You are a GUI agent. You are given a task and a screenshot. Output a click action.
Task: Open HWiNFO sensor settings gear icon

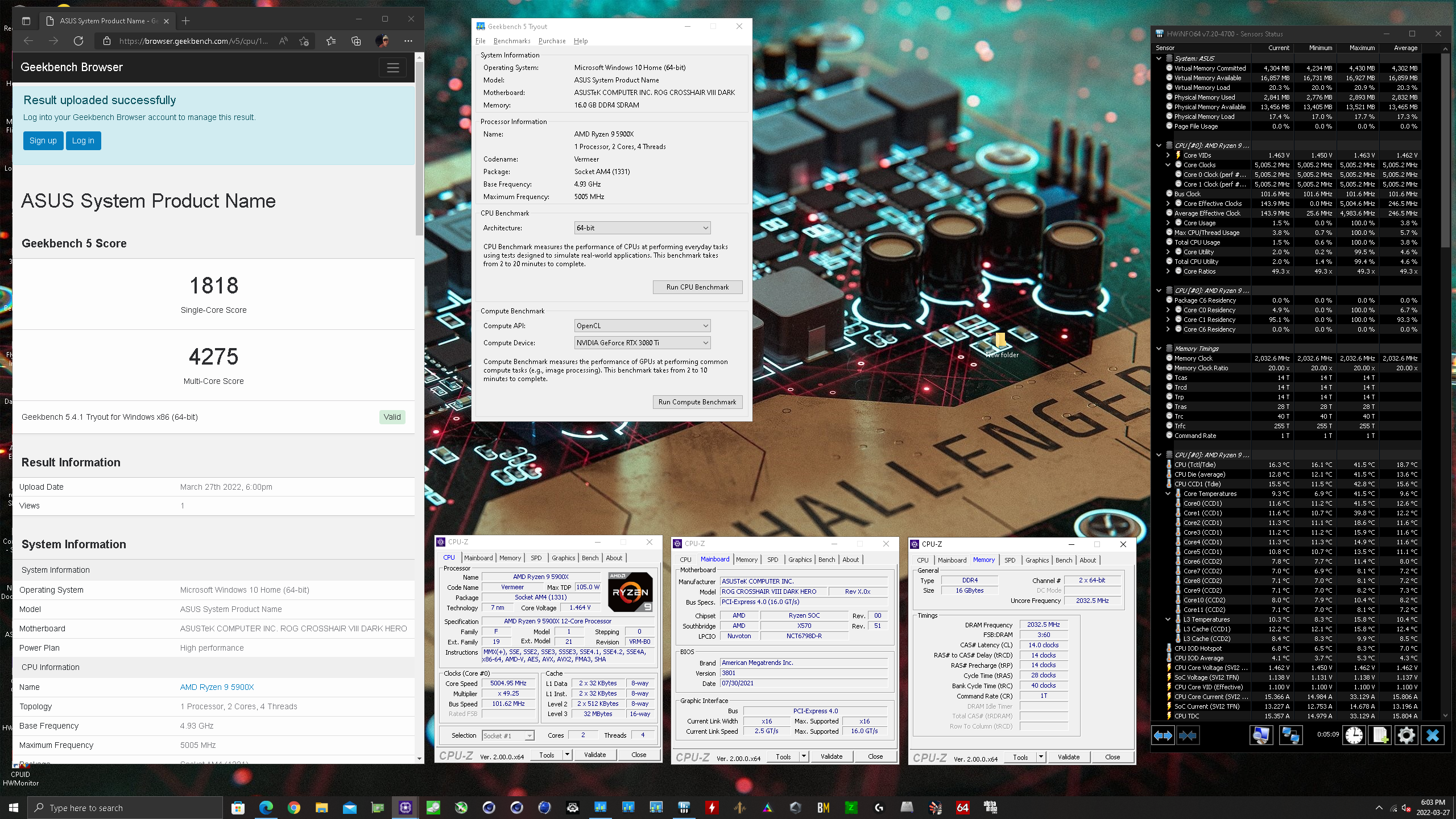[x=1406, y=735]
